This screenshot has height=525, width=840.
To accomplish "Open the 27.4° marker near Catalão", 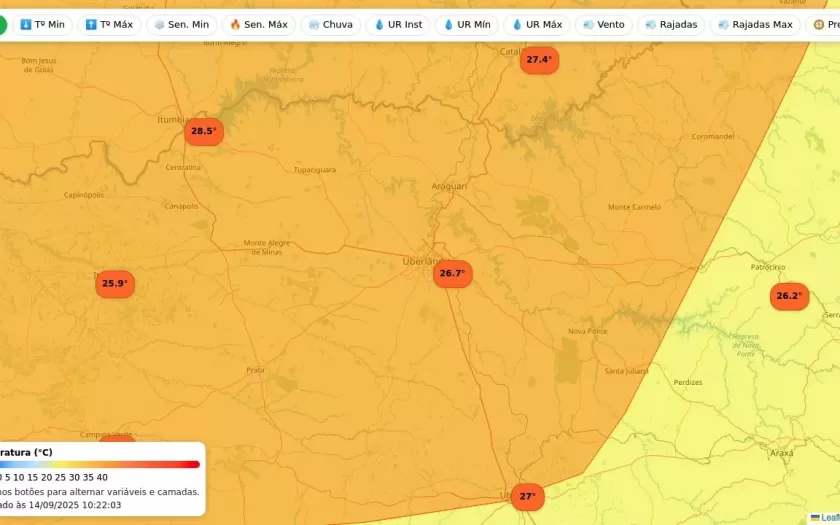I will [539, 60].
